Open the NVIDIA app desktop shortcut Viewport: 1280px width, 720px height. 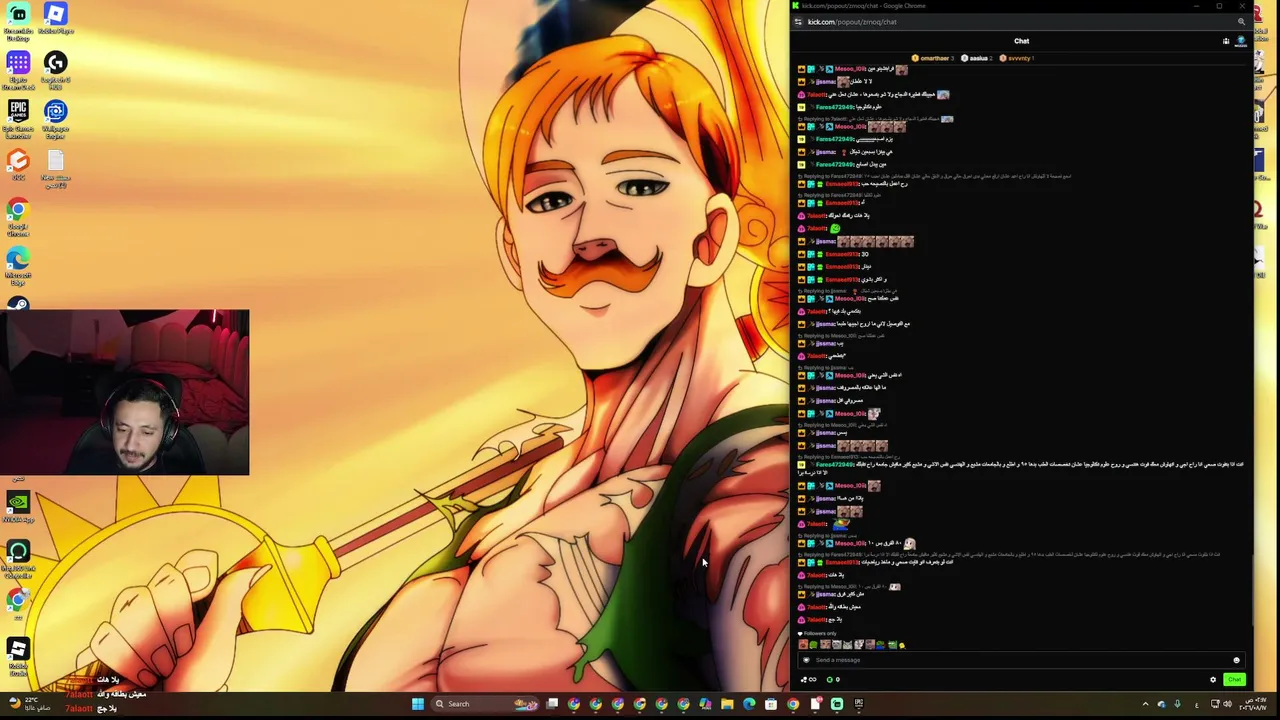18,507
